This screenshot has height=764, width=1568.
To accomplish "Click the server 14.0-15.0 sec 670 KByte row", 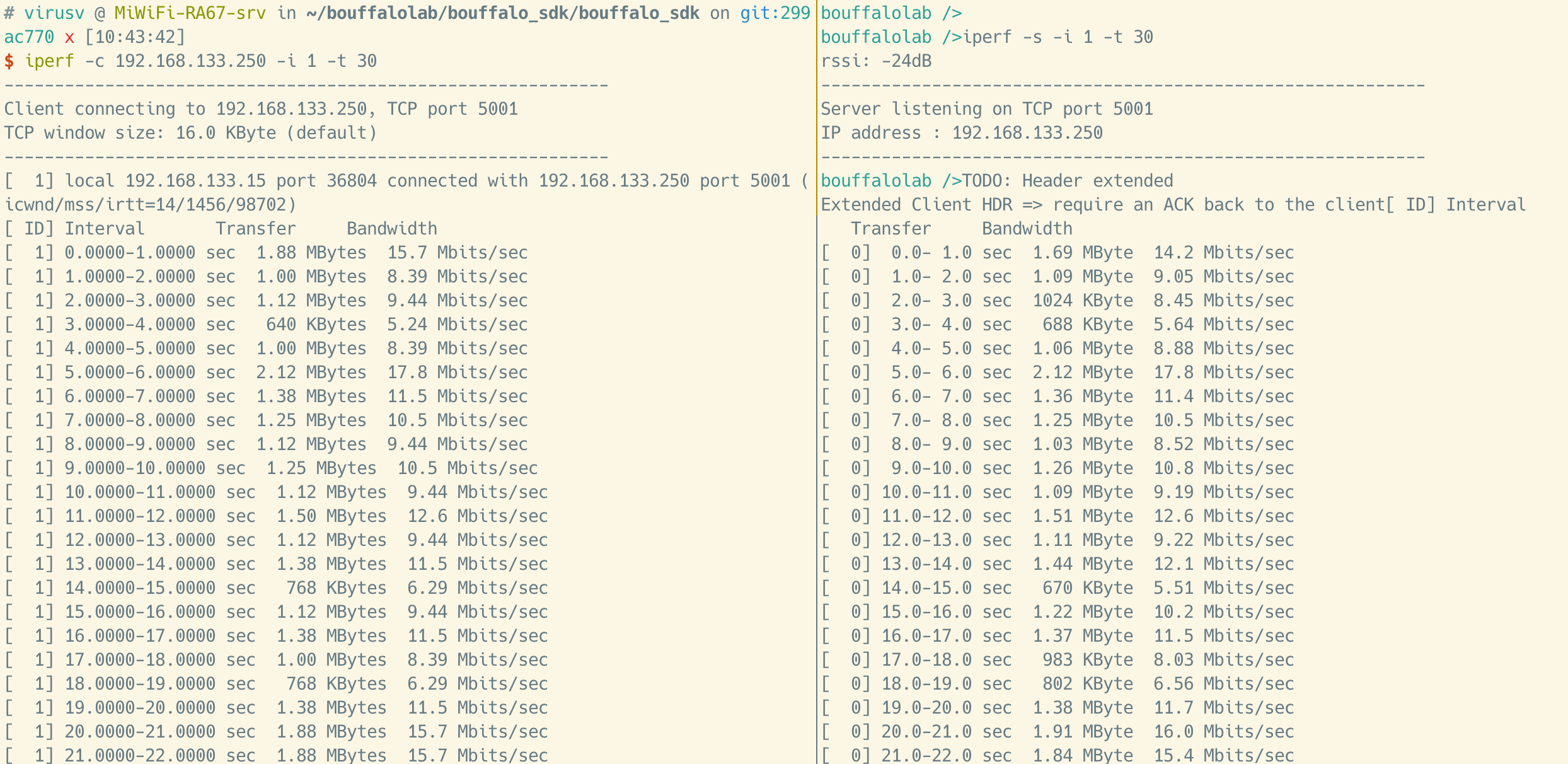I will click(1057, 588).
